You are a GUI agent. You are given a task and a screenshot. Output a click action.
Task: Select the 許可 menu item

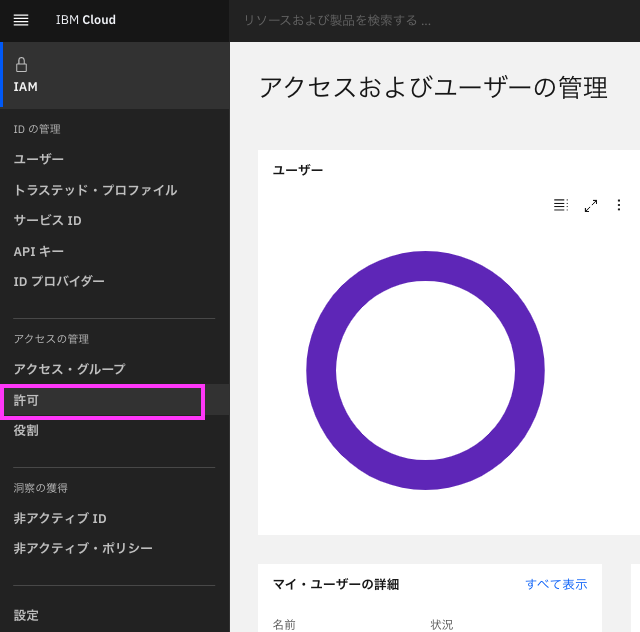pos(115,400)
